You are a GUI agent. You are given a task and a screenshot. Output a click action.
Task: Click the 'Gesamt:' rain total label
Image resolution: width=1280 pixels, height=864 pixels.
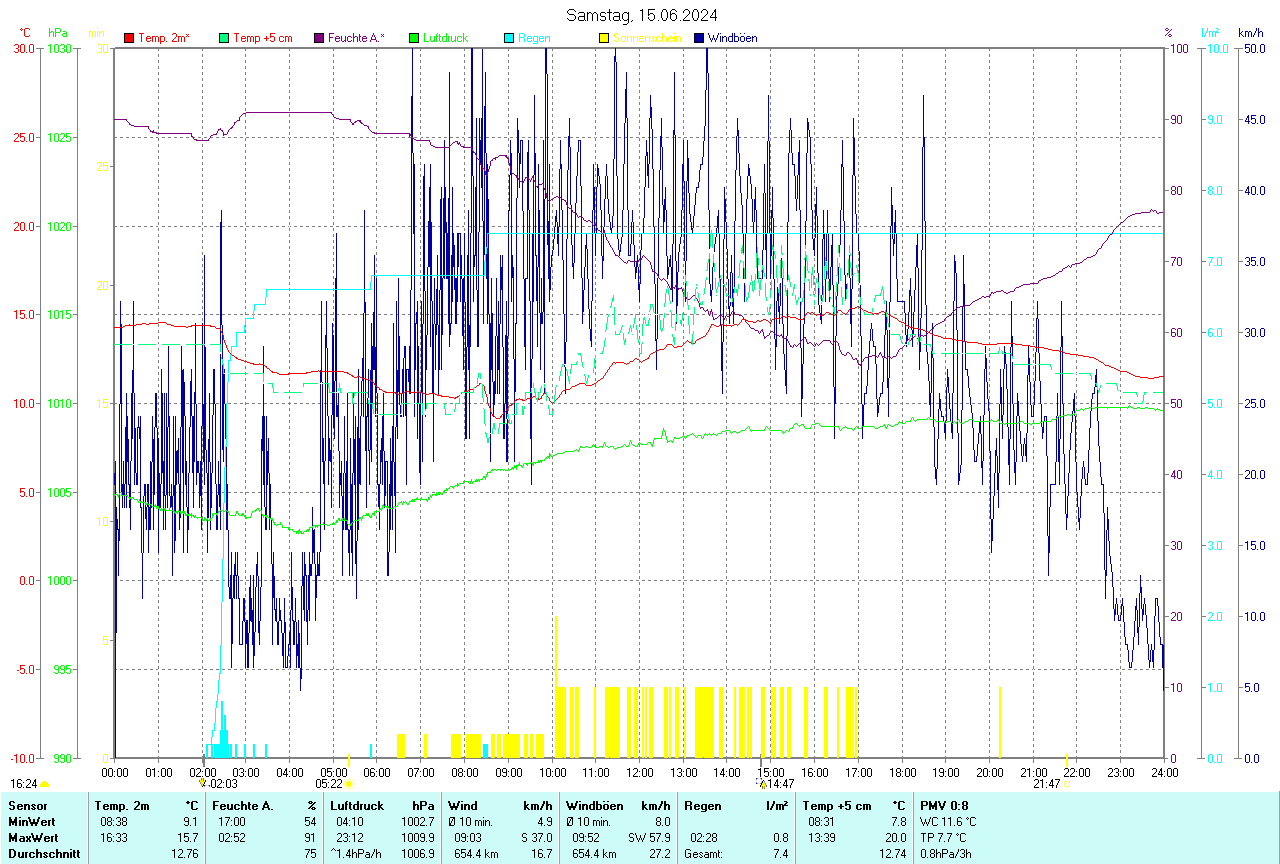(704, 854)
